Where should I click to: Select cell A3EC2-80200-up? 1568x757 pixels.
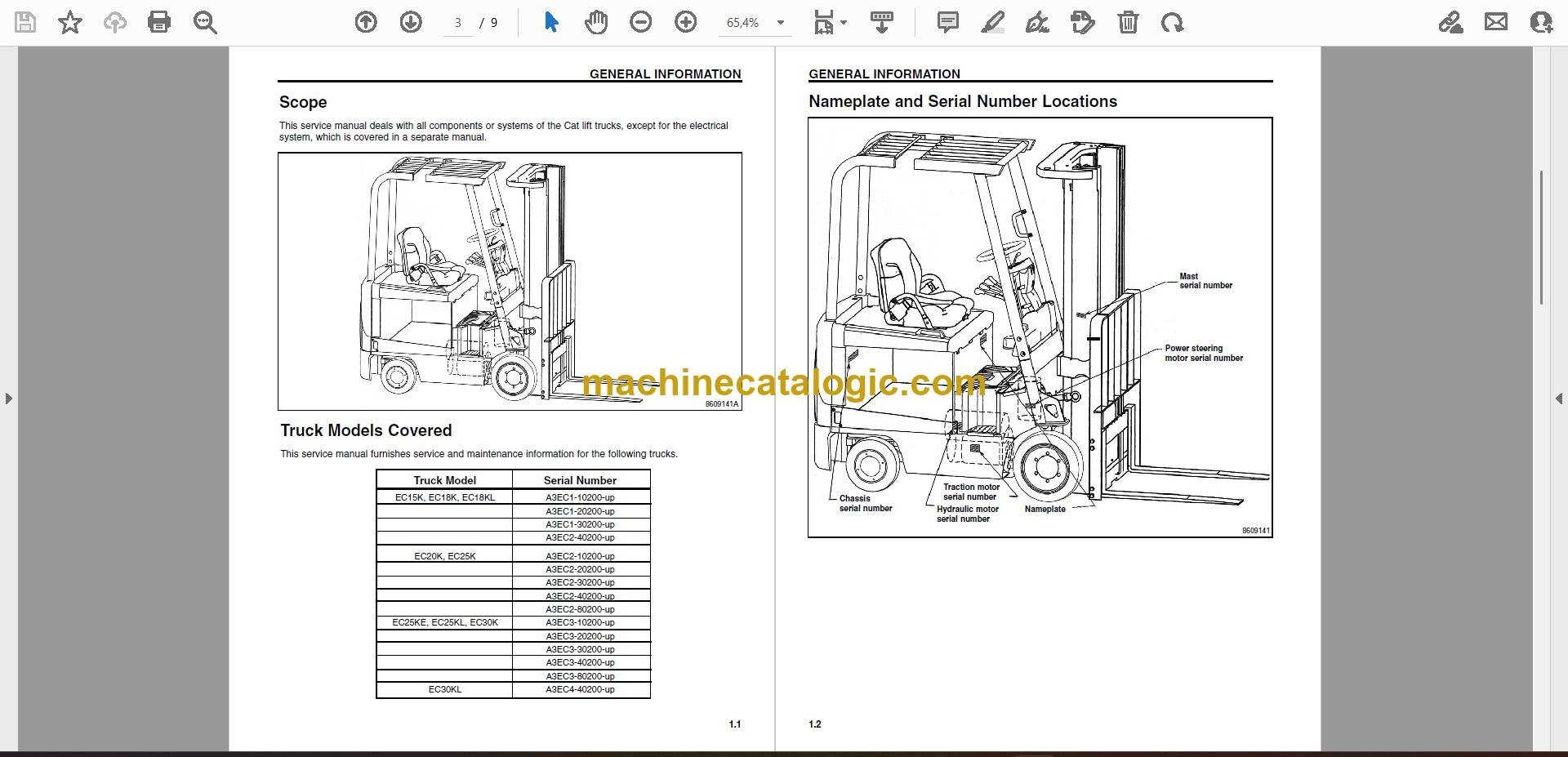[x=581, y=609]
